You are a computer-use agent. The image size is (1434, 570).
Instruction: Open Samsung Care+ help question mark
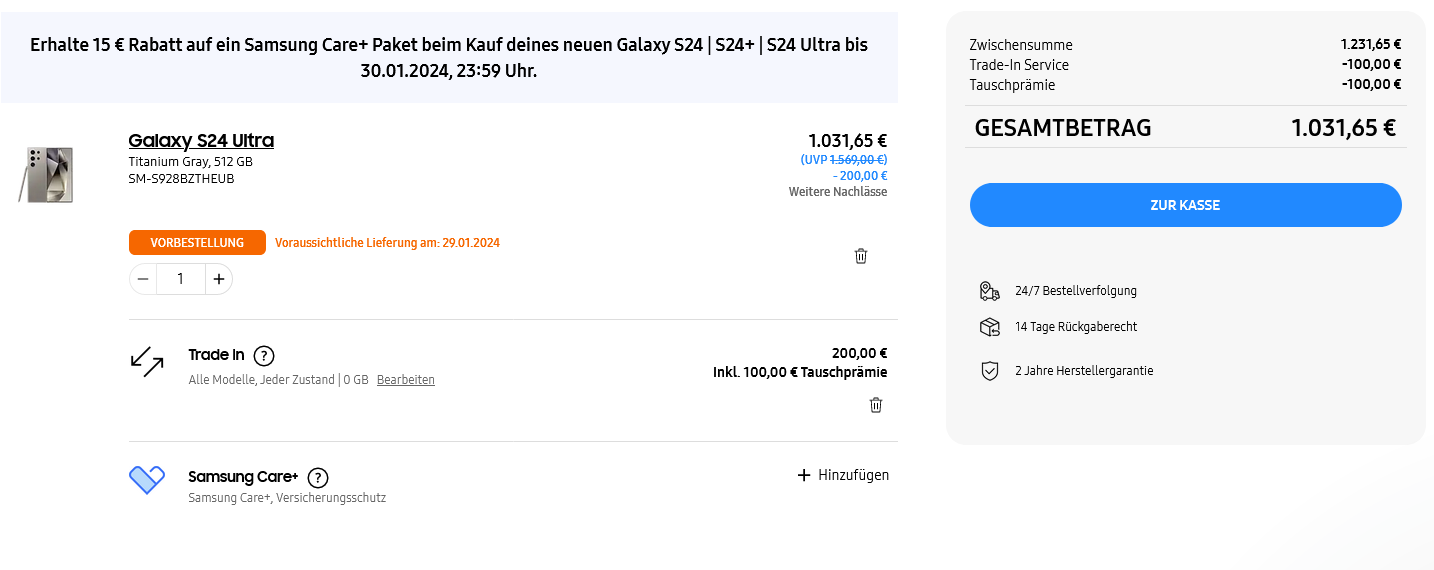pos(318,478)
